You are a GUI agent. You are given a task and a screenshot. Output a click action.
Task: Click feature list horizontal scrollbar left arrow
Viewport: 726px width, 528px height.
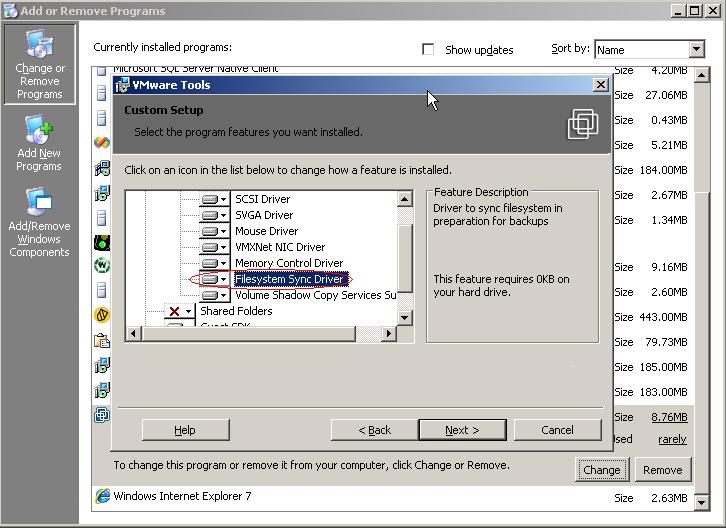click(x=134, y=333)
